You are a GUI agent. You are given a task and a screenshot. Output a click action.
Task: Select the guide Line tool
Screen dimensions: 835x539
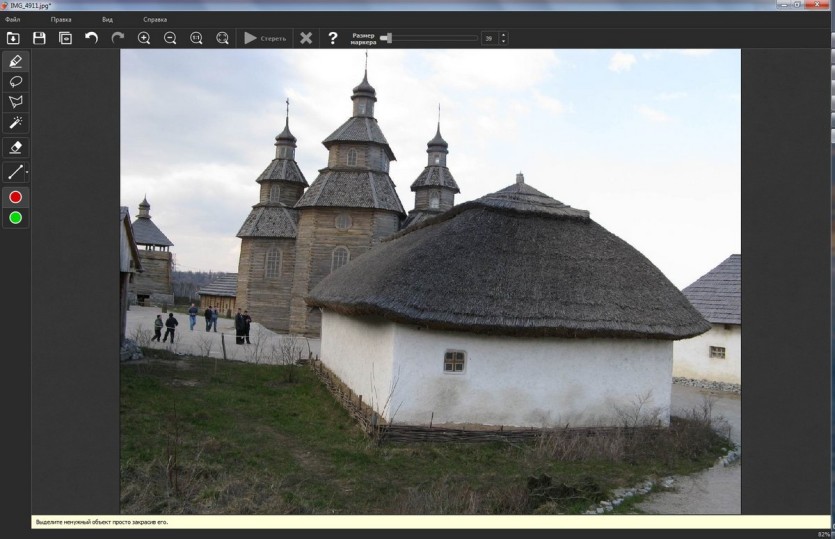(x=14, y=172)
